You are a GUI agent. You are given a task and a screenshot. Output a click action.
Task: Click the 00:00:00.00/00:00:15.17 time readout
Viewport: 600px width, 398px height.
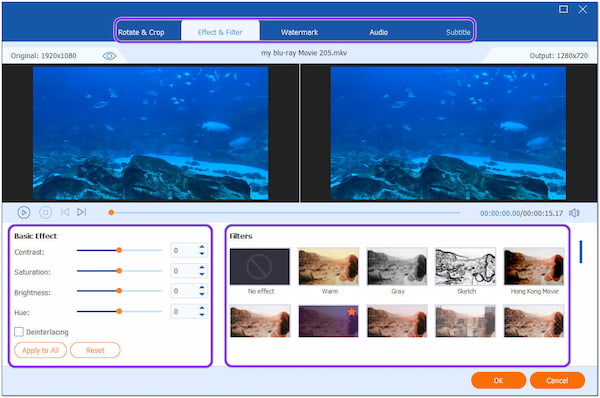click(x=522, y=213)
